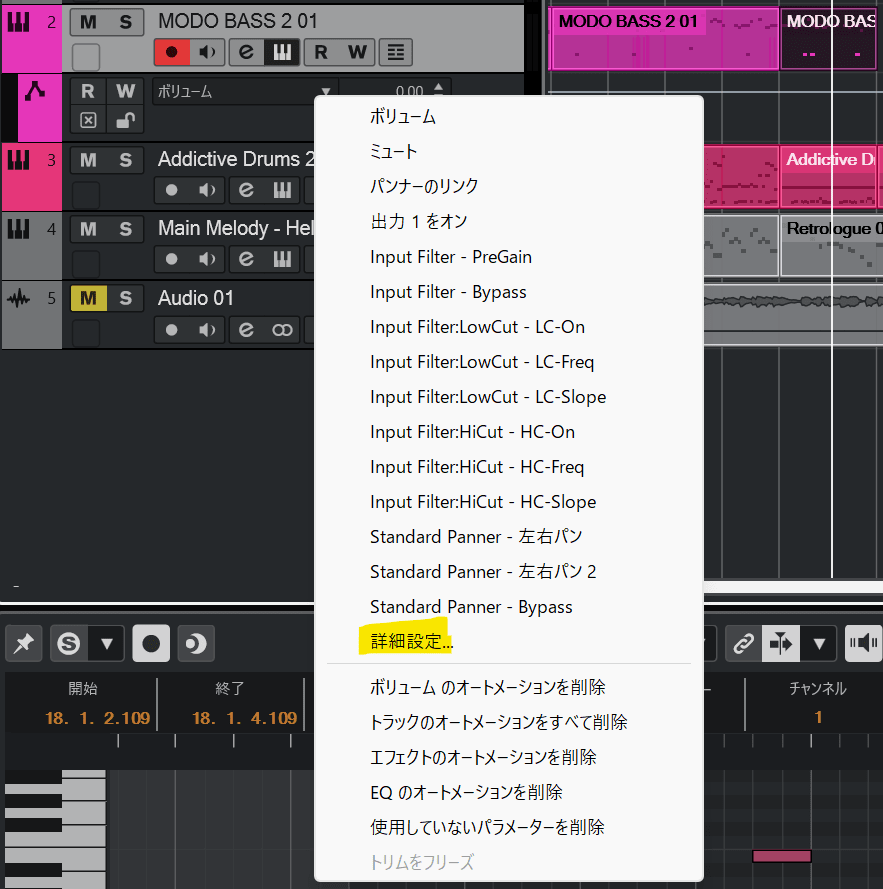Edit channel settings of Audio 01
The image size is (883, 889).
tap(246, 330)
